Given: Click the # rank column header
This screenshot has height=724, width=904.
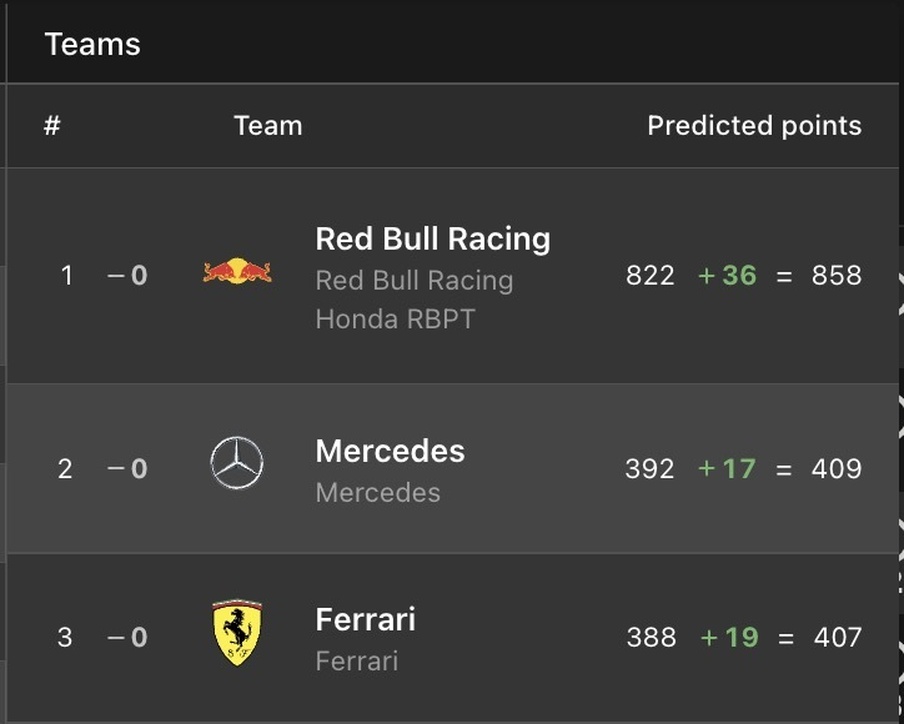Looking at the screenshot, I should [x=52, y=125].
